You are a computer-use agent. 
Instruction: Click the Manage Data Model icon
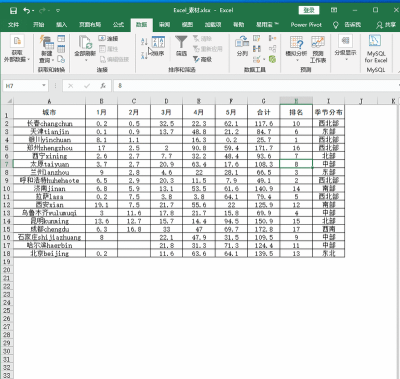272,59
